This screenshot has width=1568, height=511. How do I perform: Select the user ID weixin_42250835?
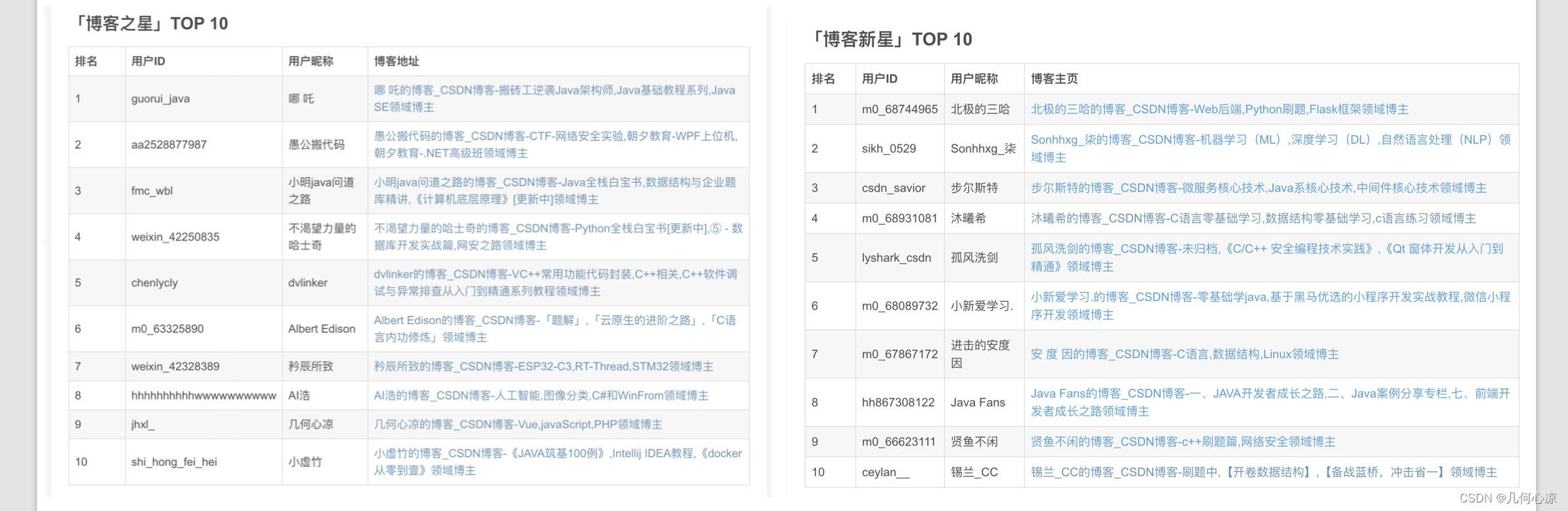pyautogui.click(x=175, y=237)
